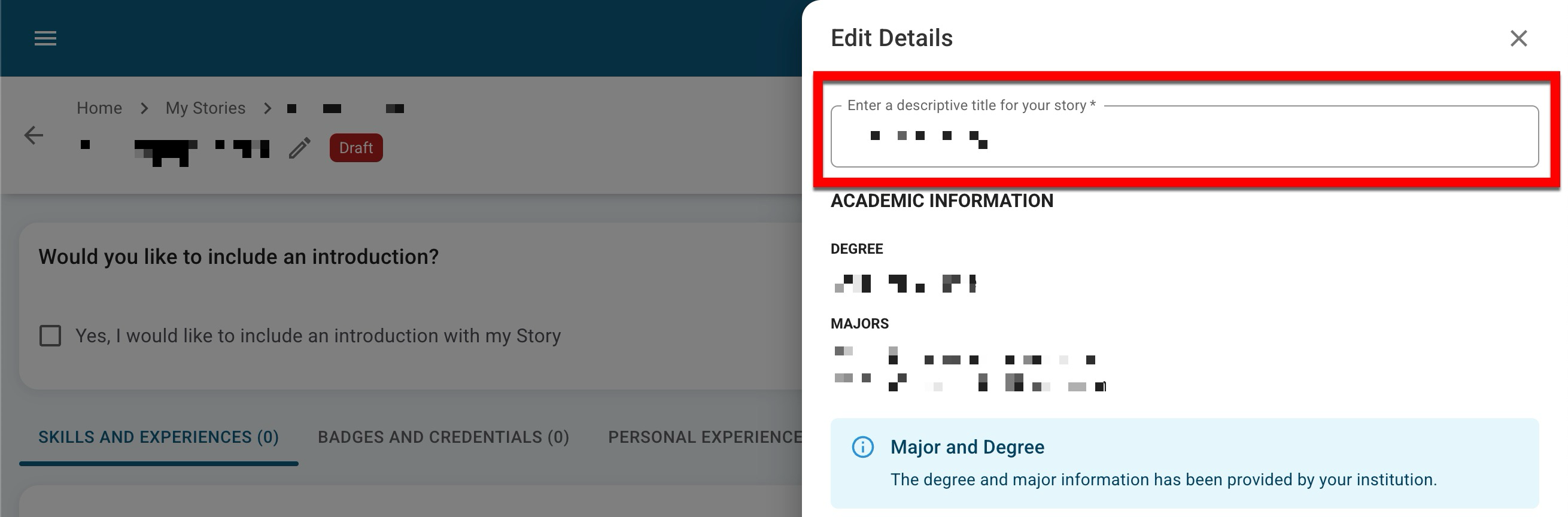Click the pencil icon to edit title
1568x517 pixels.
[299, 148]
